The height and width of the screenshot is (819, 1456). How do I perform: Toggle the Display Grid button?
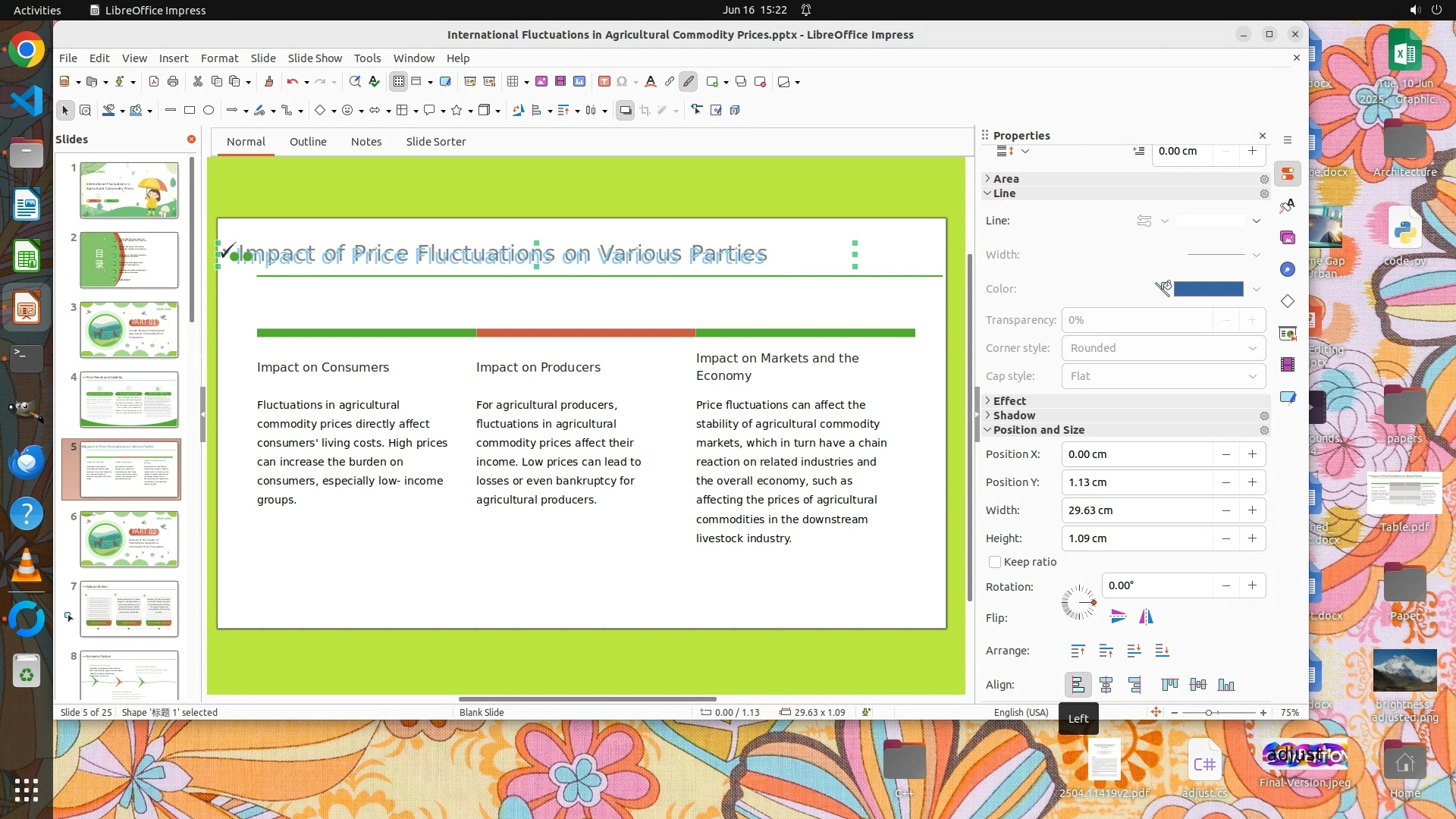click(x=398, y=82)
